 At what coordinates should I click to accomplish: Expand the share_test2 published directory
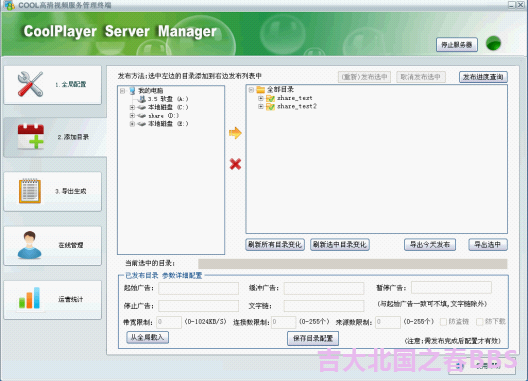(x=260, y=106)
